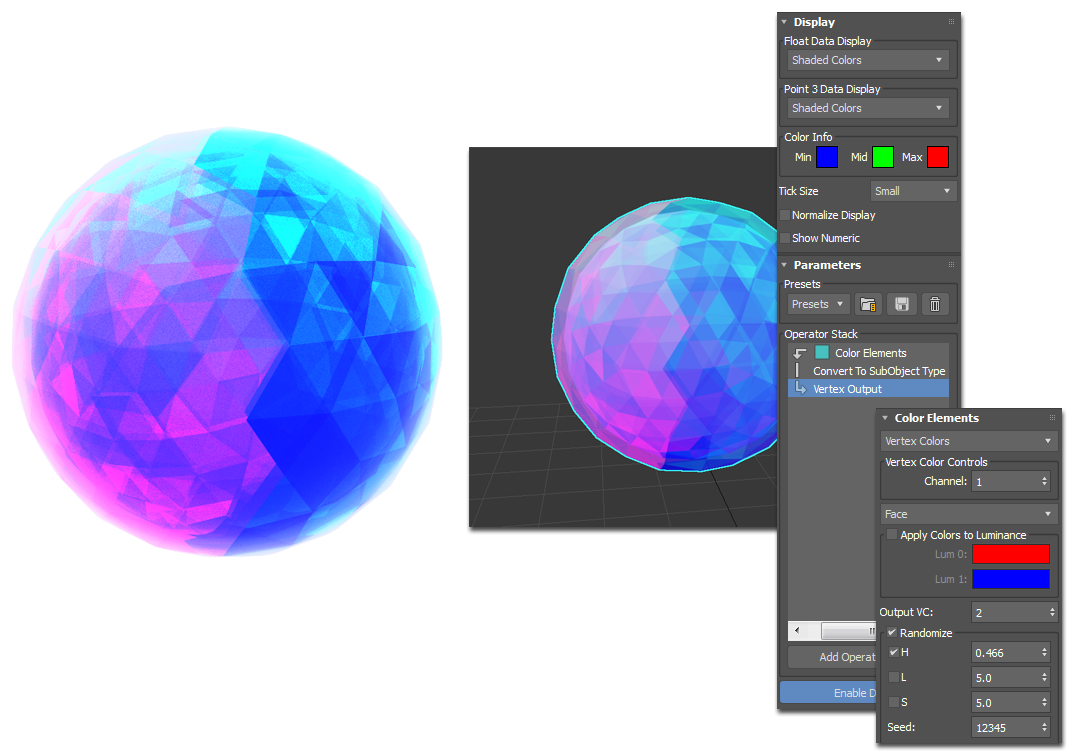Click the Seed spinner arrows

[x=1044, y=728]
